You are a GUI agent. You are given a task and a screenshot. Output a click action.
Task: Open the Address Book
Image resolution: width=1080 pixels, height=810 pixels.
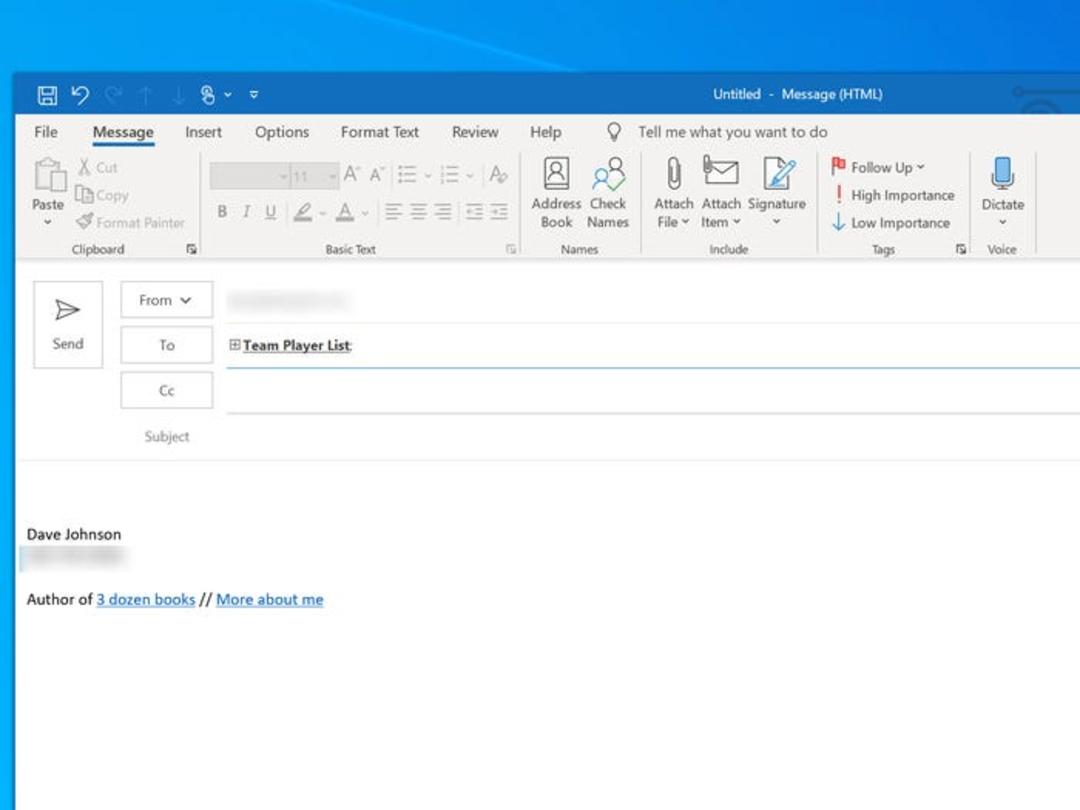[556, 192]
